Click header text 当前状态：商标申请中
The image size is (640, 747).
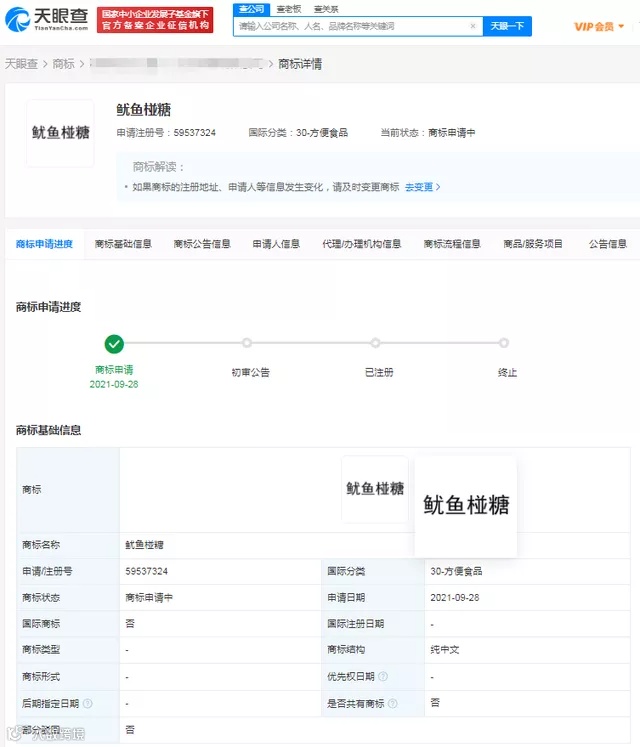tap(428, 132)
